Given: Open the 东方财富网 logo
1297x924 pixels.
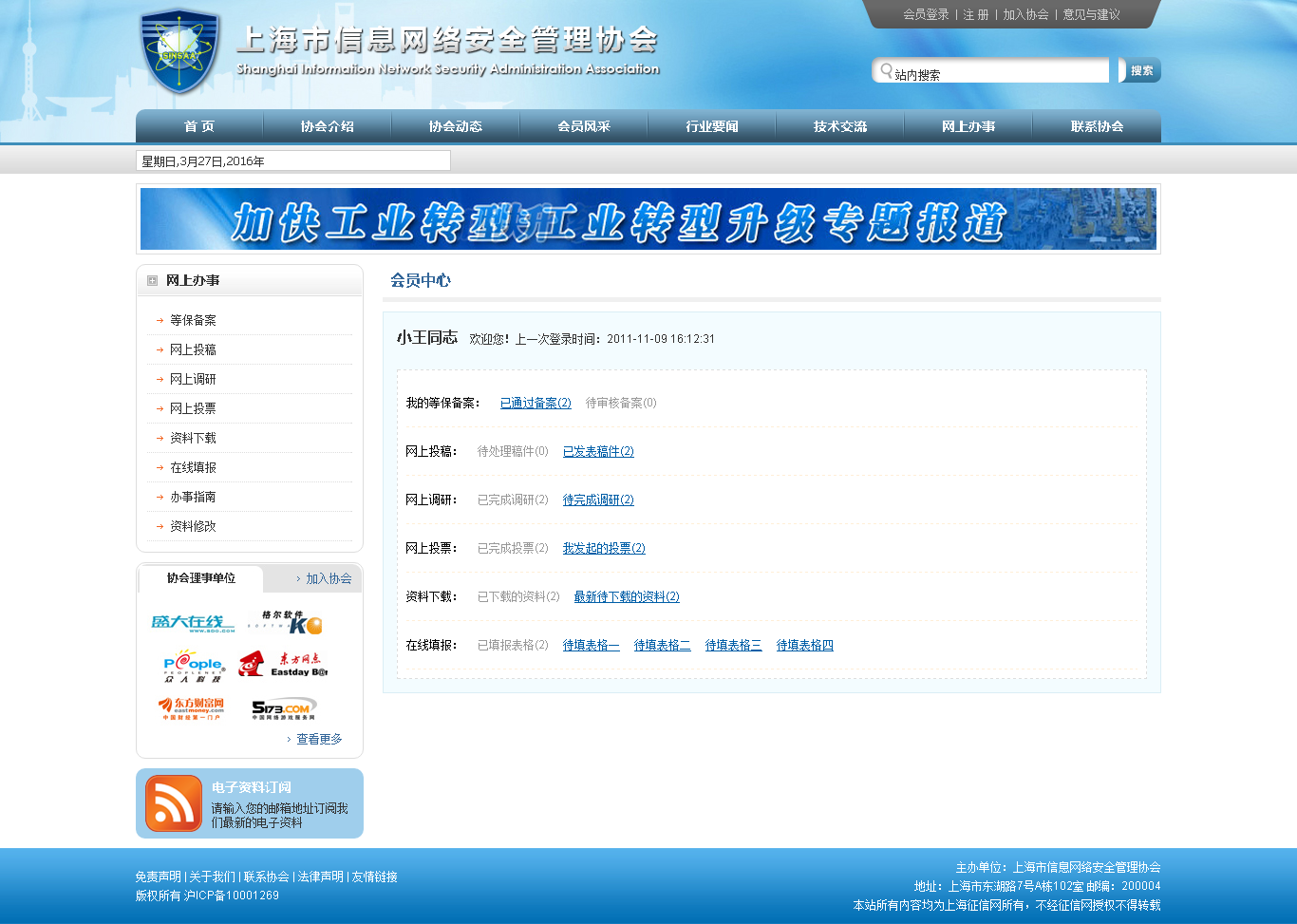Looking at the screenshot, I should pos(193,708).
